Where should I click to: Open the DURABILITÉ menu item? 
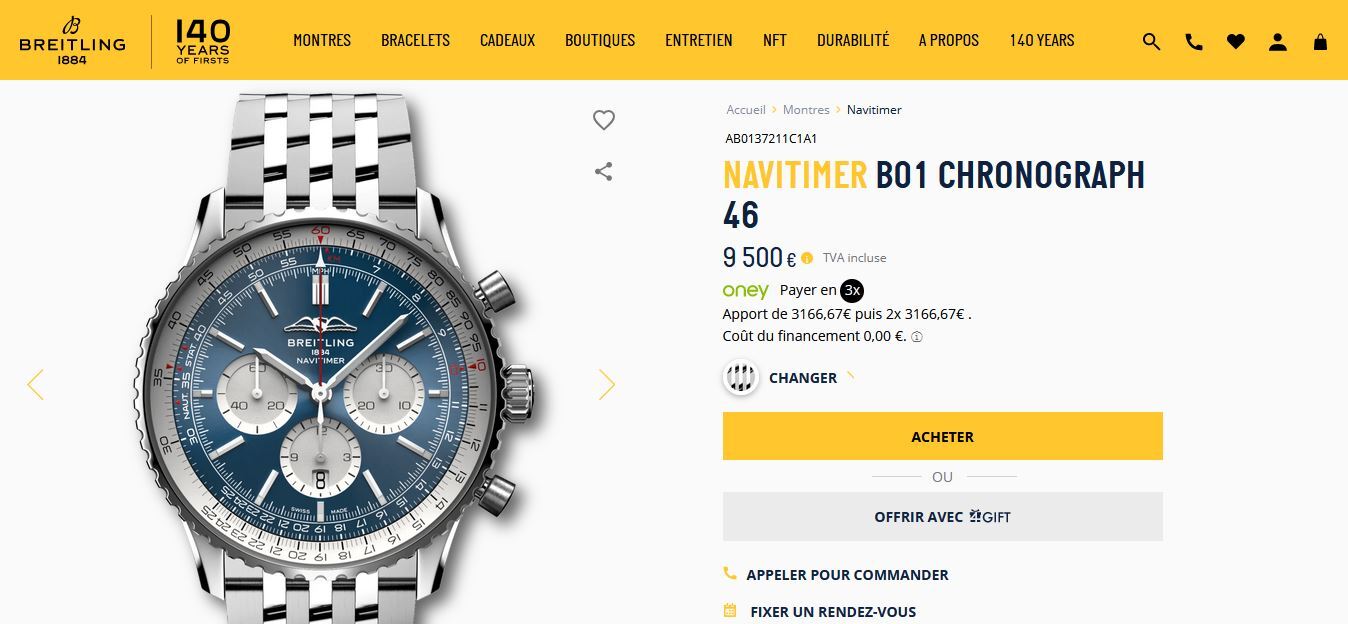coord(853,40)
